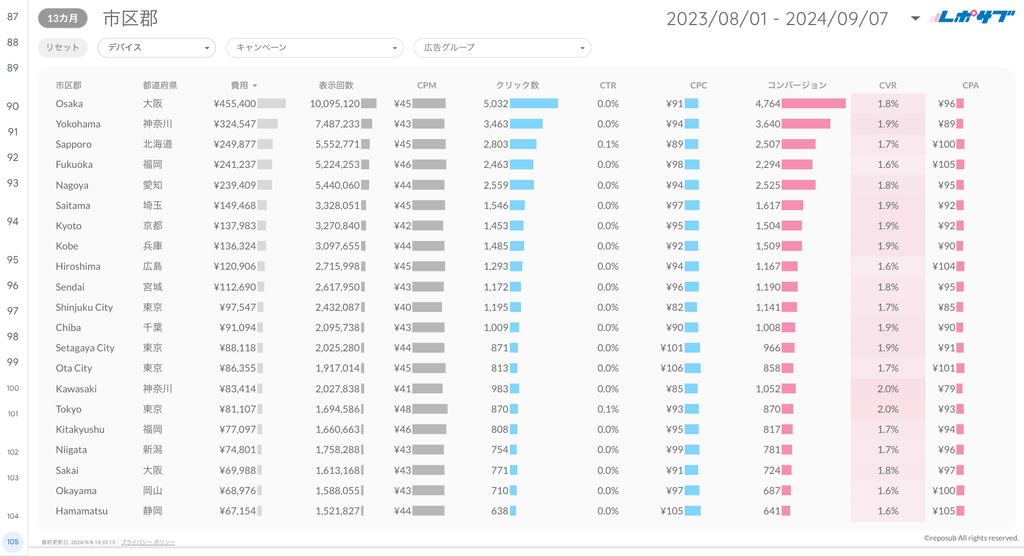Select the Osaka row city cell
Viewport: 1024px width, 556px height.
pyautogui.click(x=69, y=104)
